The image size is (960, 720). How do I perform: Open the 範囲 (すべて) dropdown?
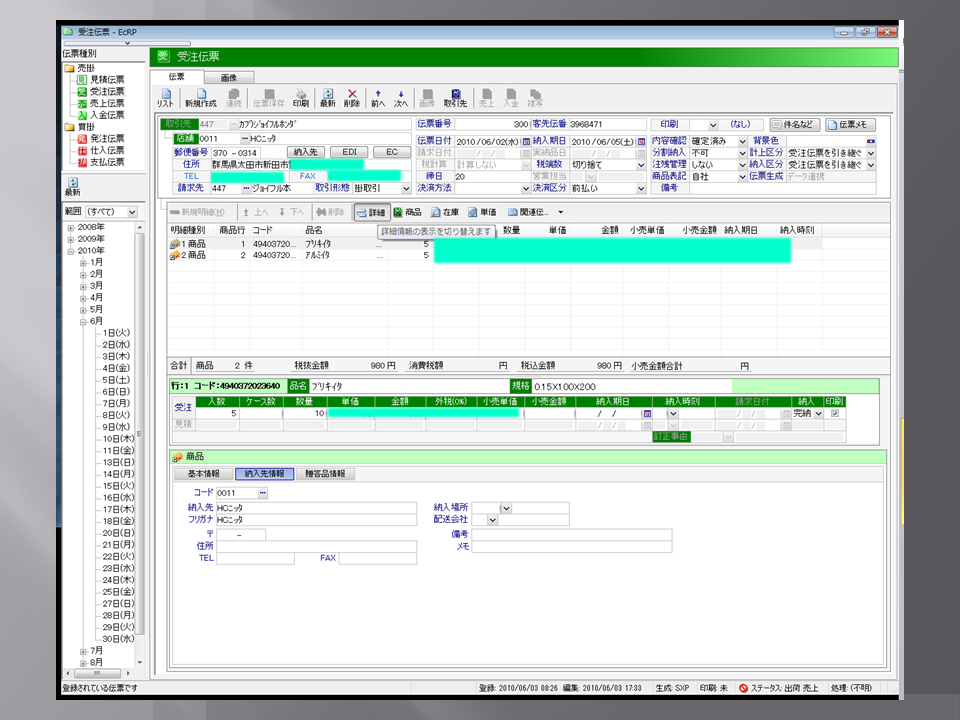133,212
